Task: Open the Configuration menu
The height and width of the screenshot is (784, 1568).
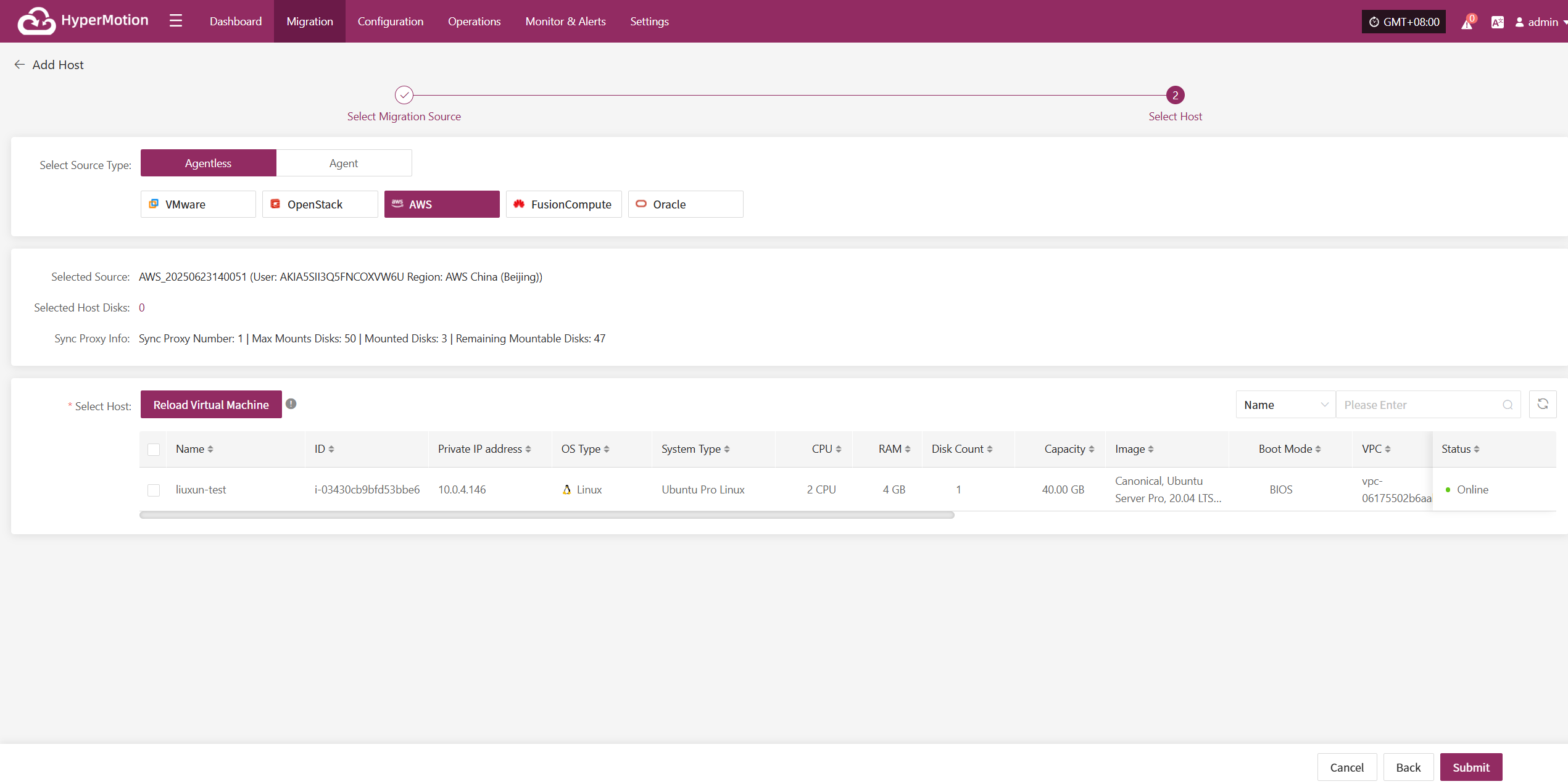Action: click(391, 21)
